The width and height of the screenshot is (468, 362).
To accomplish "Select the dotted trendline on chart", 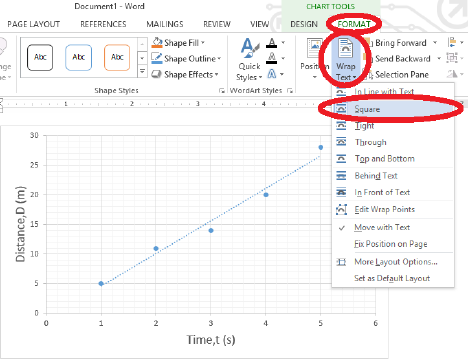I will coord(211,220).
